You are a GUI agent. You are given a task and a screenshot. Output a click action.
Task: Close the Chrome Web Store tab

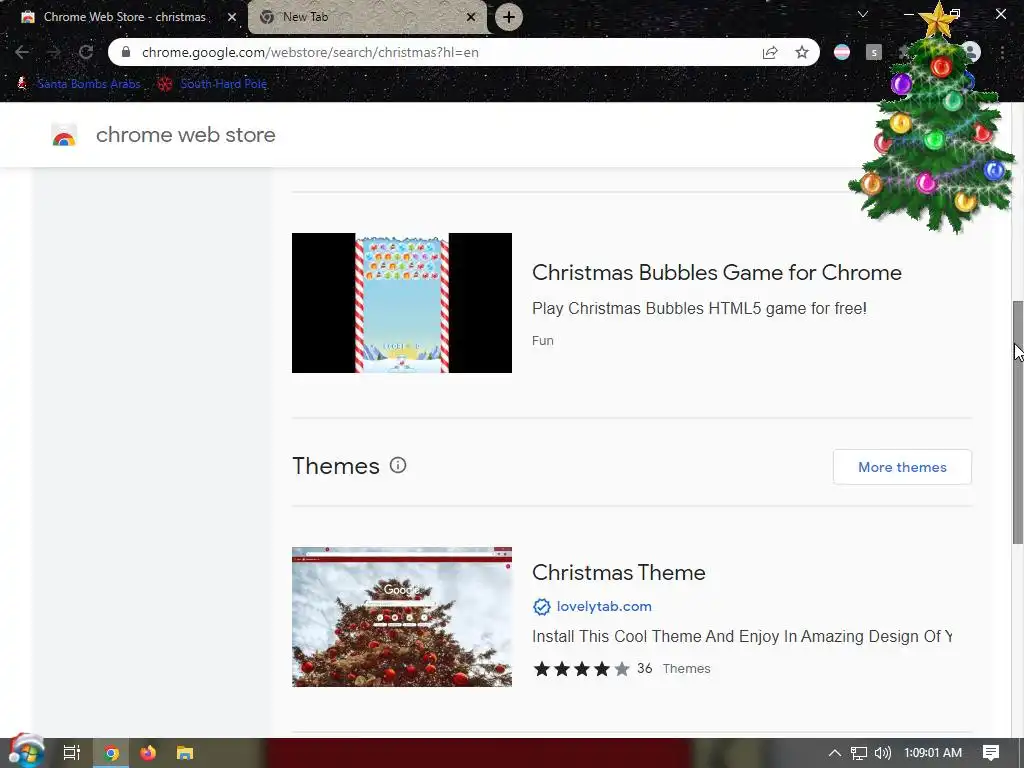tap(232, 17)
